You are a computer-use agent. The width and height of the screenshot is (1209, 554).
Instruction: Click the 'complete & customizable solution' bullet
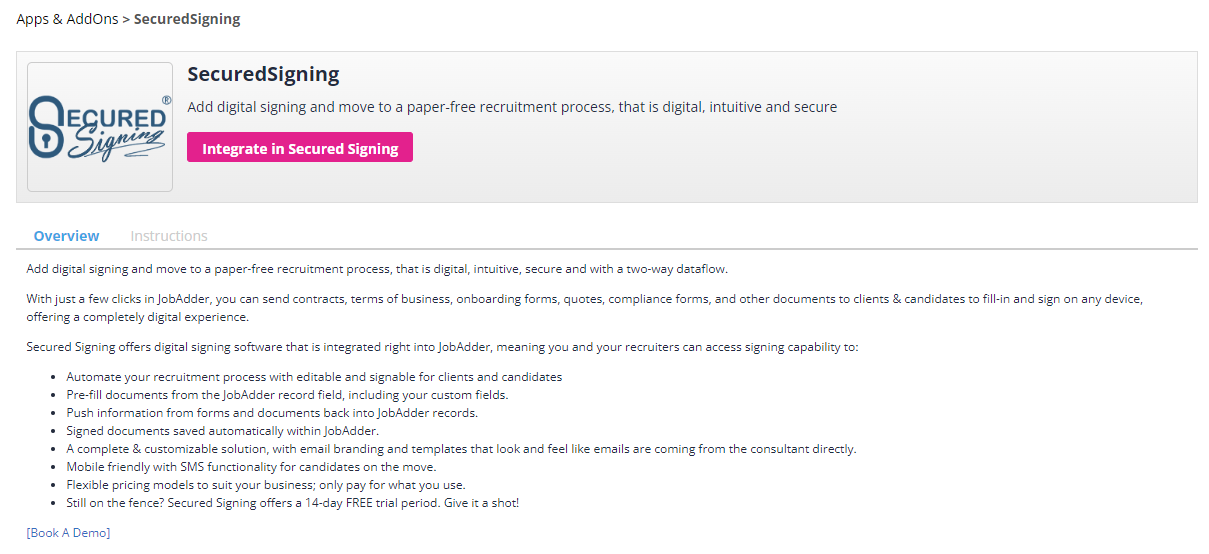point(461,449)
